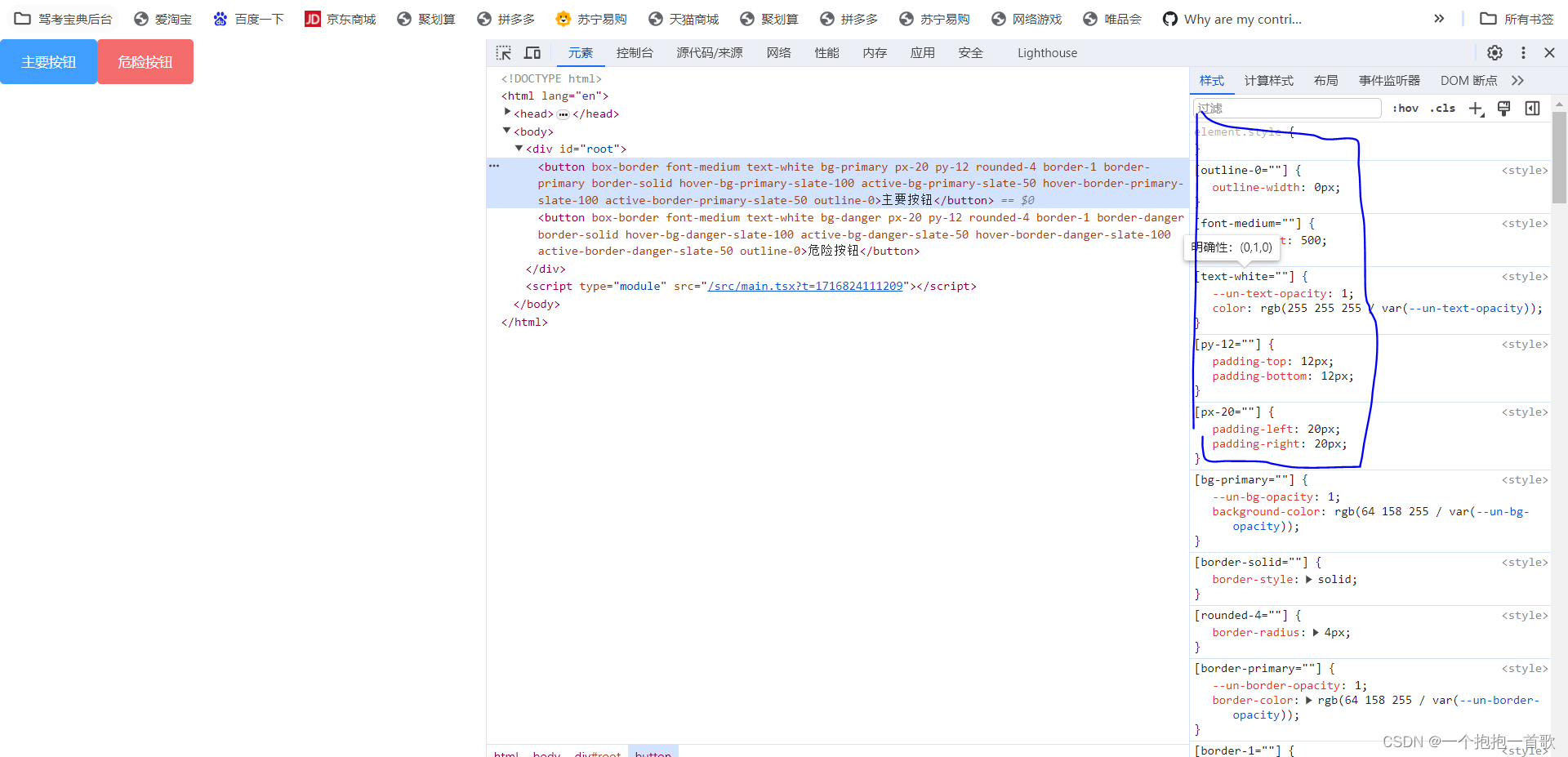Open the 京东商城 bookmark
Image resolution: width=1568 pixels, height=757 pixels.
click(x=341, y=19)
